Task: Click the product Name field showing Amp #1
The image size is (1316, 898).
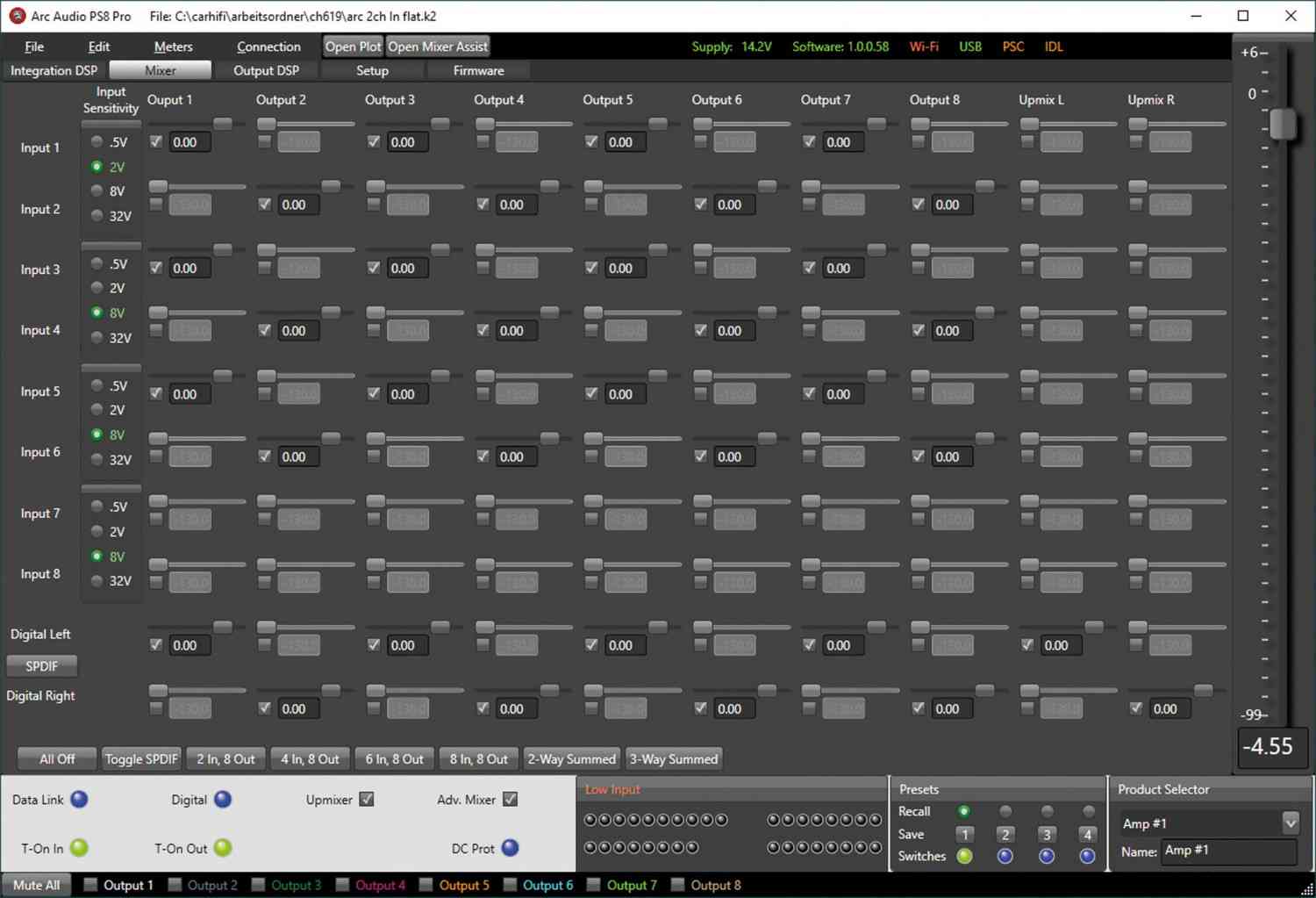Action: (x=1229, y=851)
